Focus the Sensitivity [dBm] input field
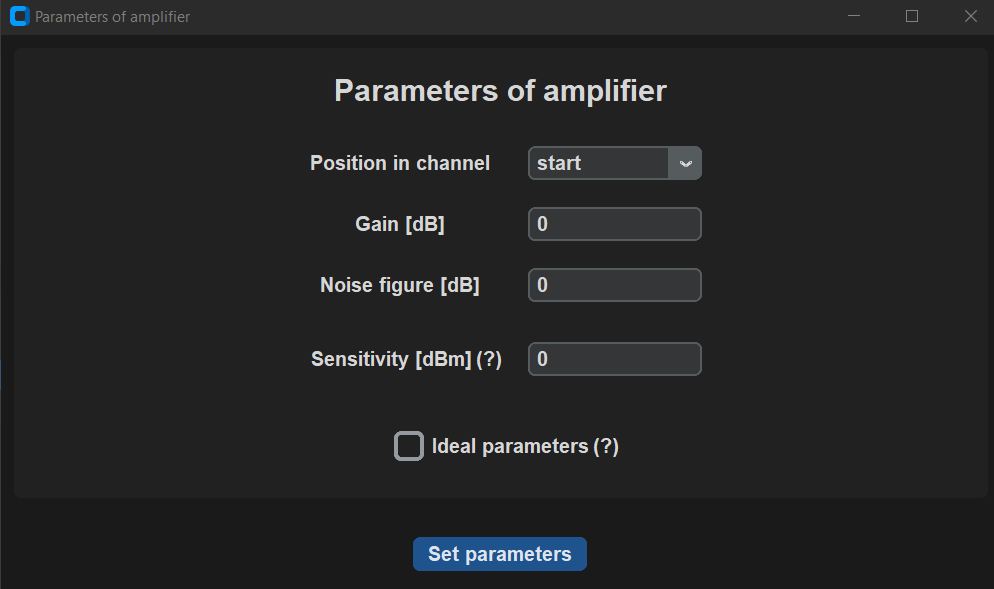 pos(614,359)
